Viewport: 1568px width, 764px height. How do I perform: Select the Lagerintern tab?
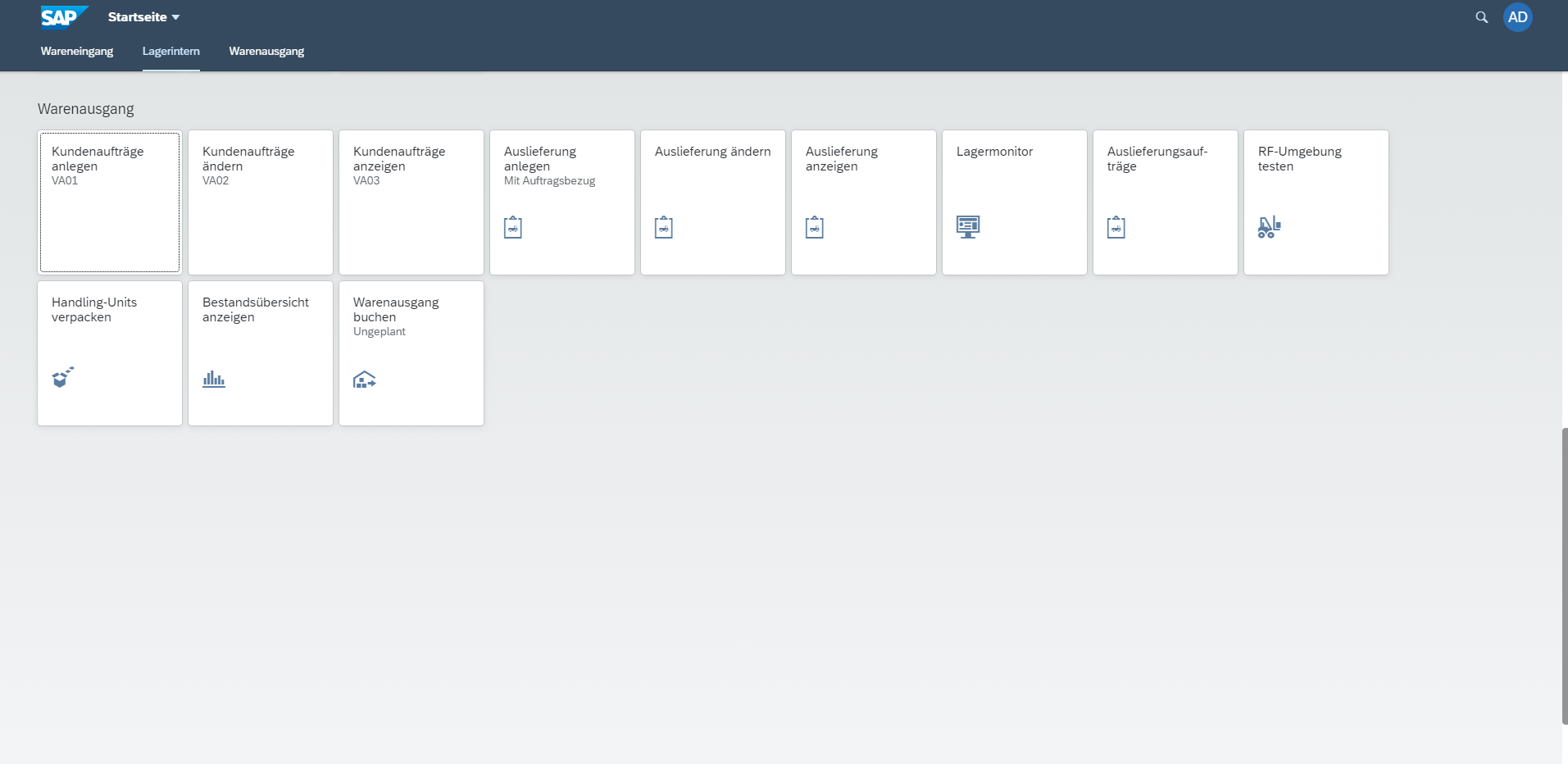pos(170,51)
